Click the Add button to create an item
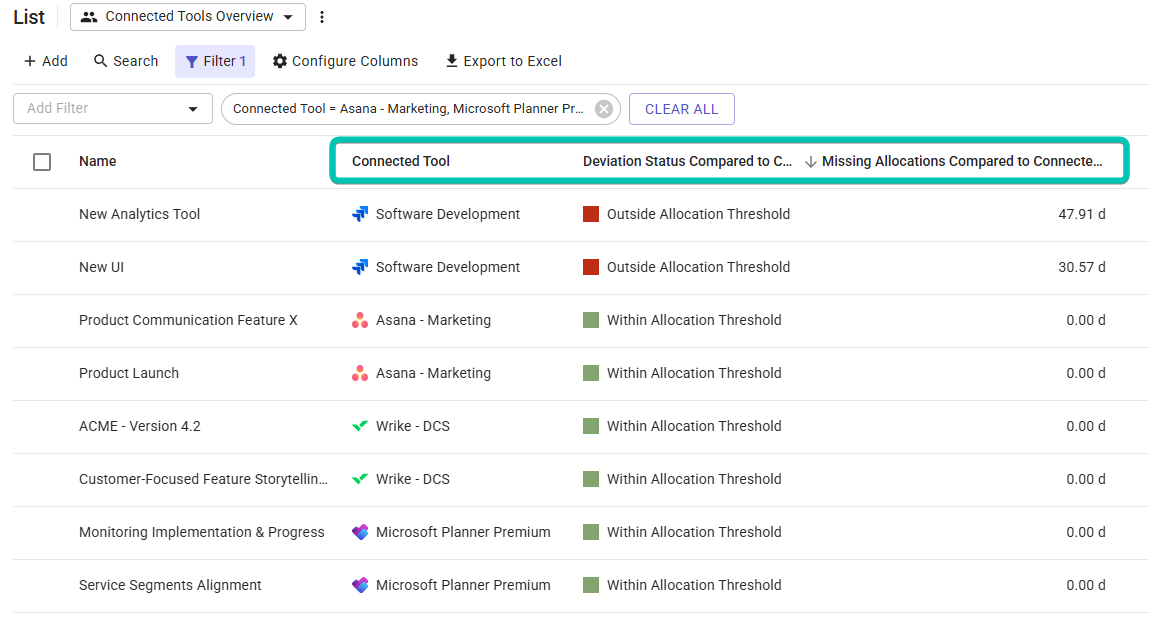This screenshot has width=1149, height=629. (x=45, y=61)
